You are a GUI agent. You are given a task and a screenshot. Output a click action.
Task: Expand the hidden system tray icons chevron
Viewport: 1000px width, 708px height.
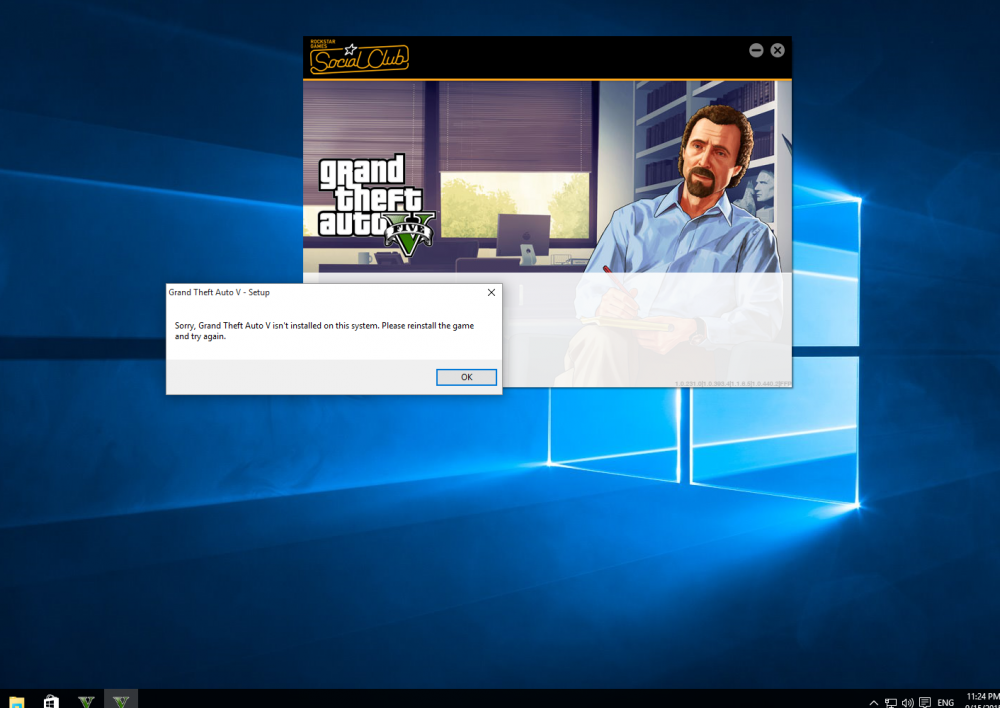click(x=873, y=703)
